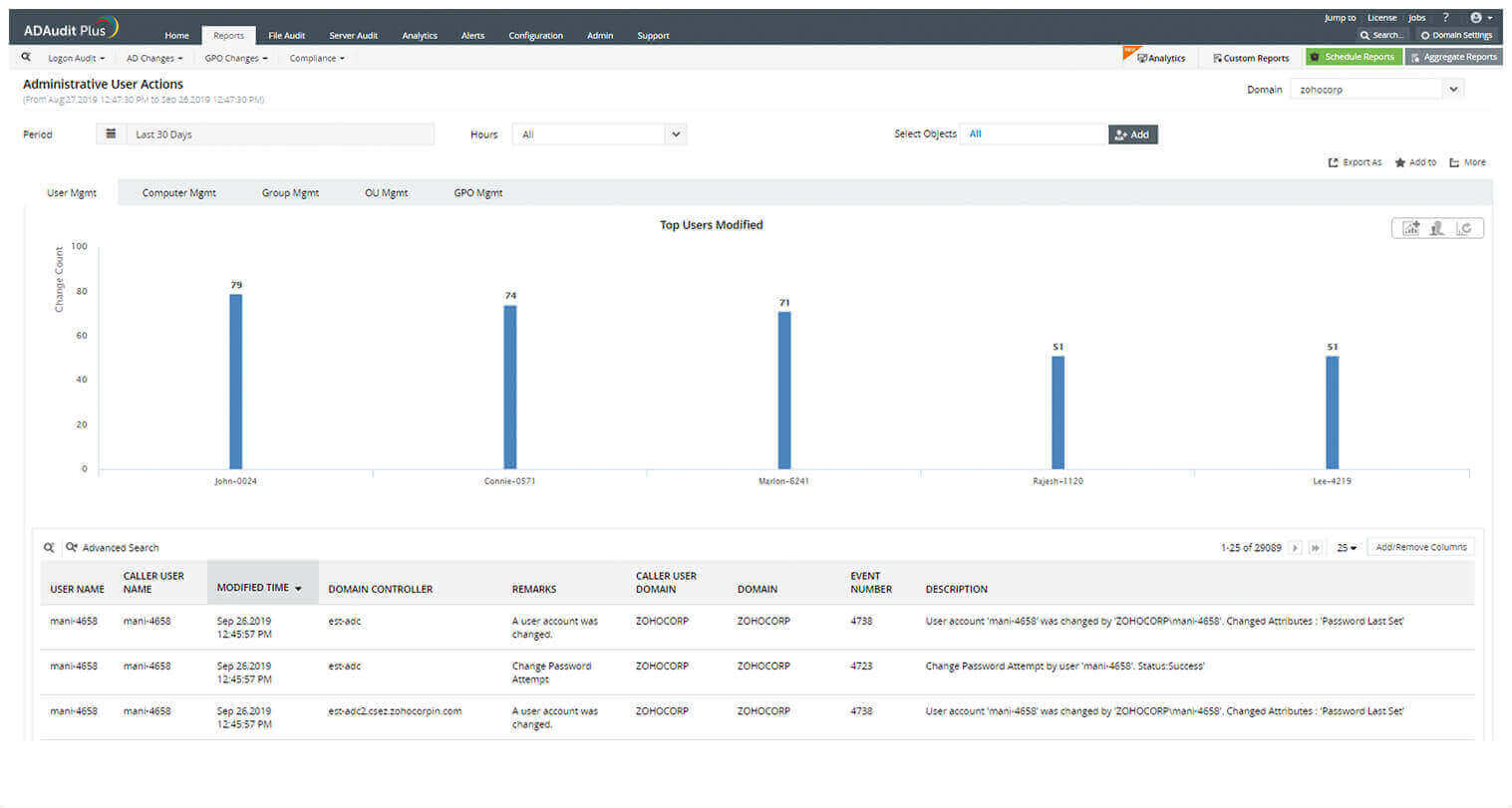This screenshot has height=808, width=1512.
Task: Open the File Audit menu
Action: [287, 35]
